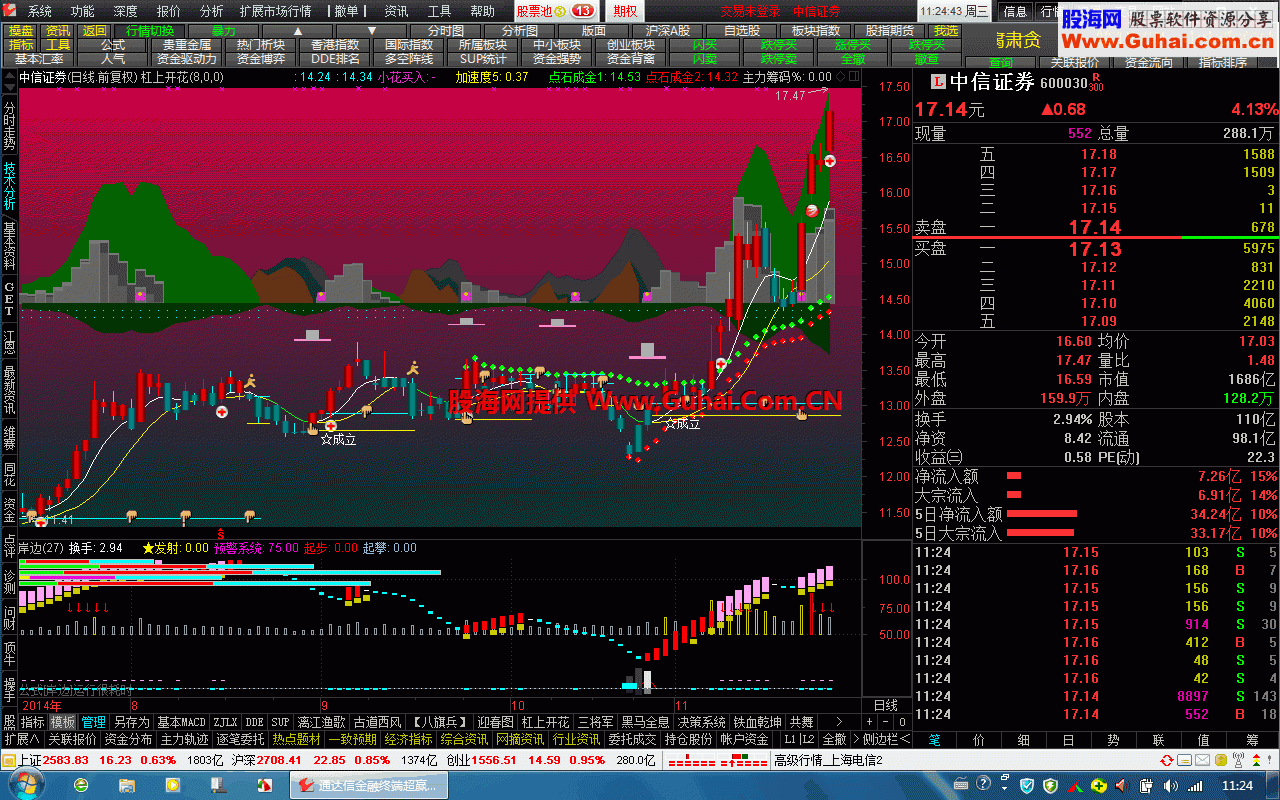Open the 综合资讯 bottom tab
Viewport: 1280px width, 800px height.
coord(464,739)
